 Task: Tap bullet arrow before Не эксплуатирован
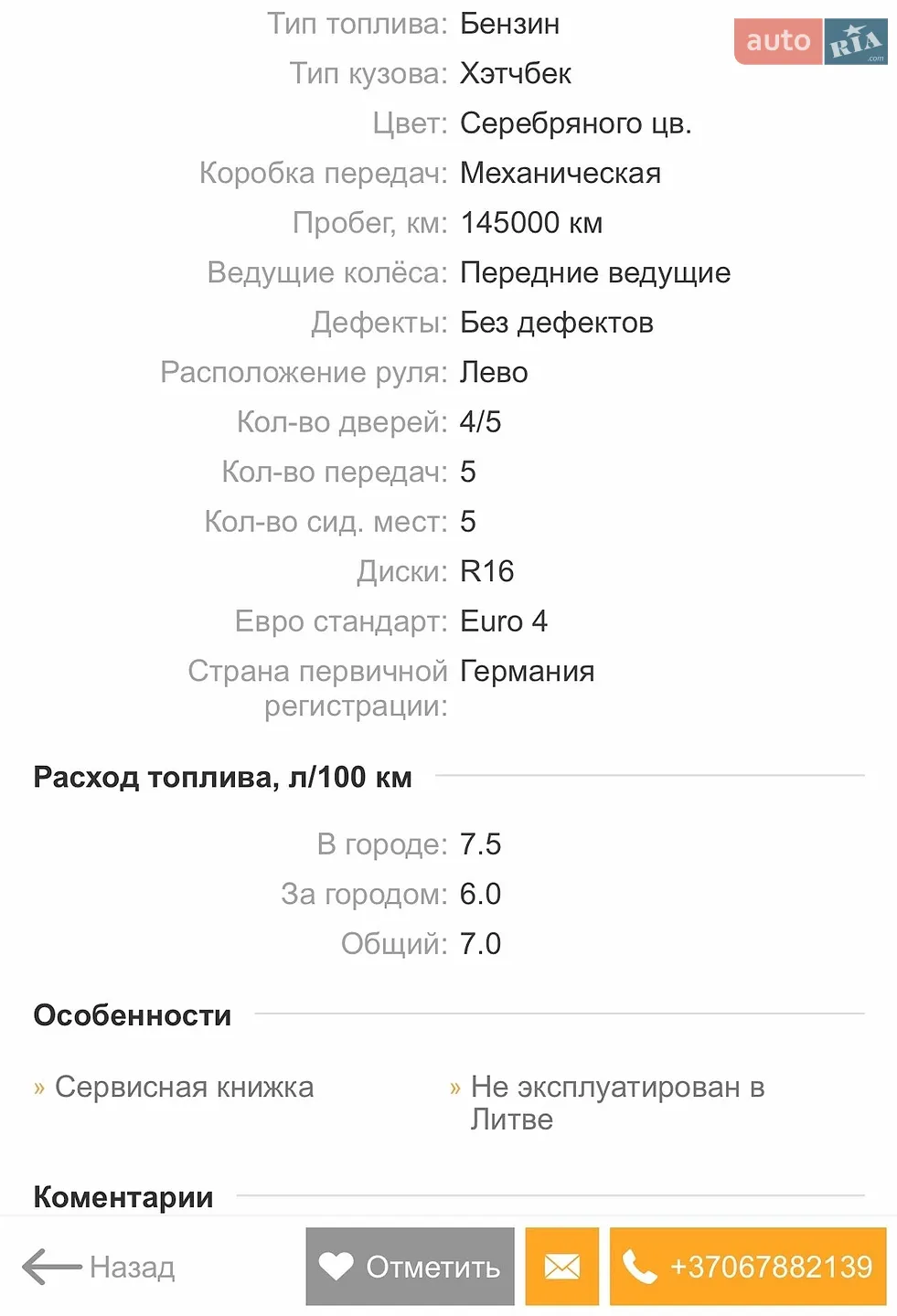pyautogui.click(x=454, y=1088)
